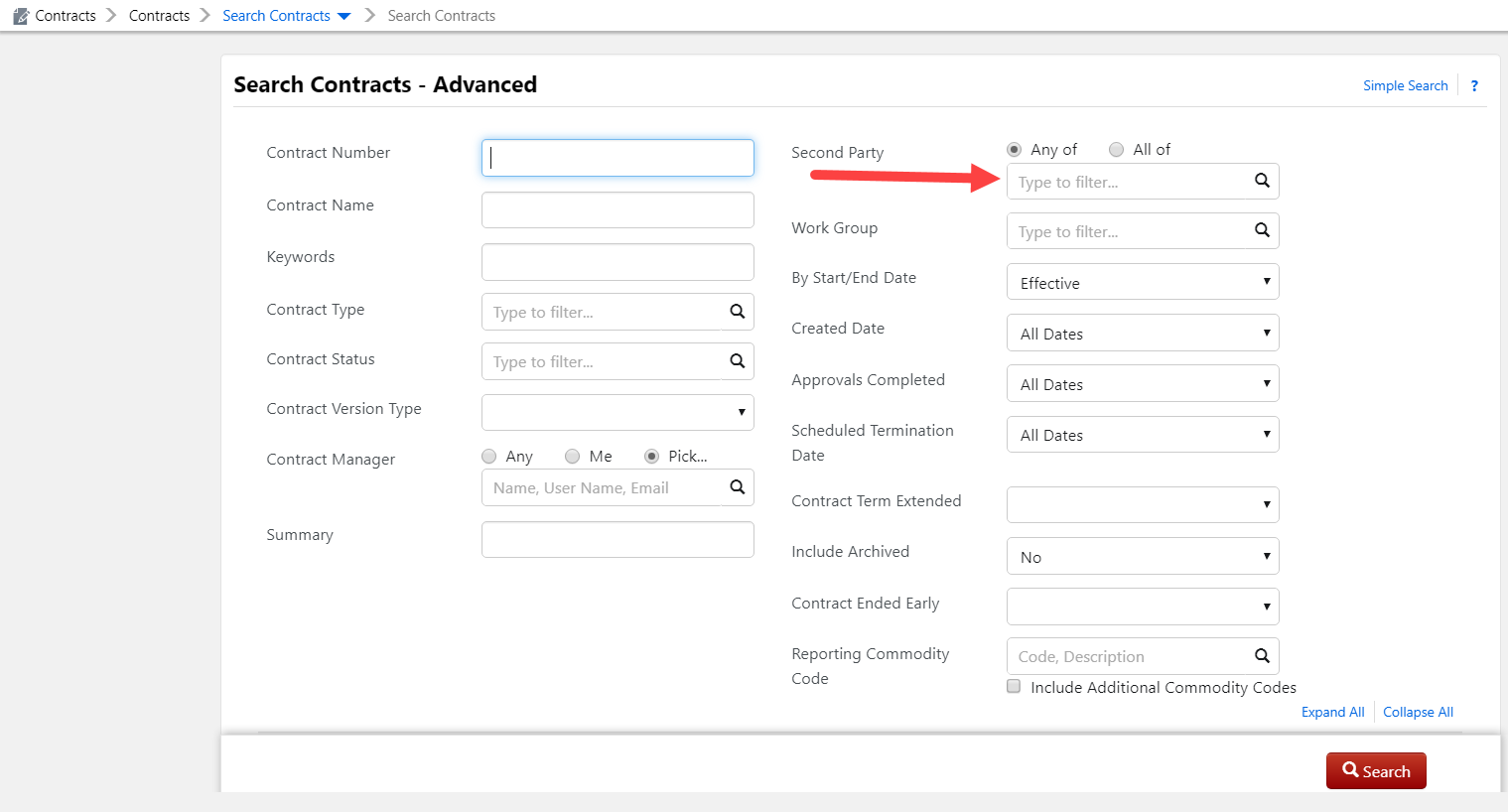
Task: Open the Approvals Completed dropdown
Action: coord(1143,383)
